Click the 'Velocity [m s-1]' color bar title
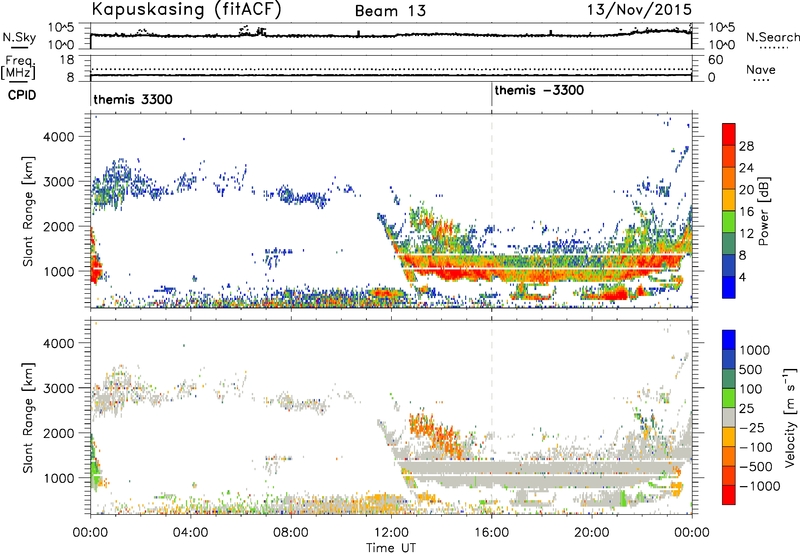The height and width of the screenshot is (554, 800). point(790,417)
